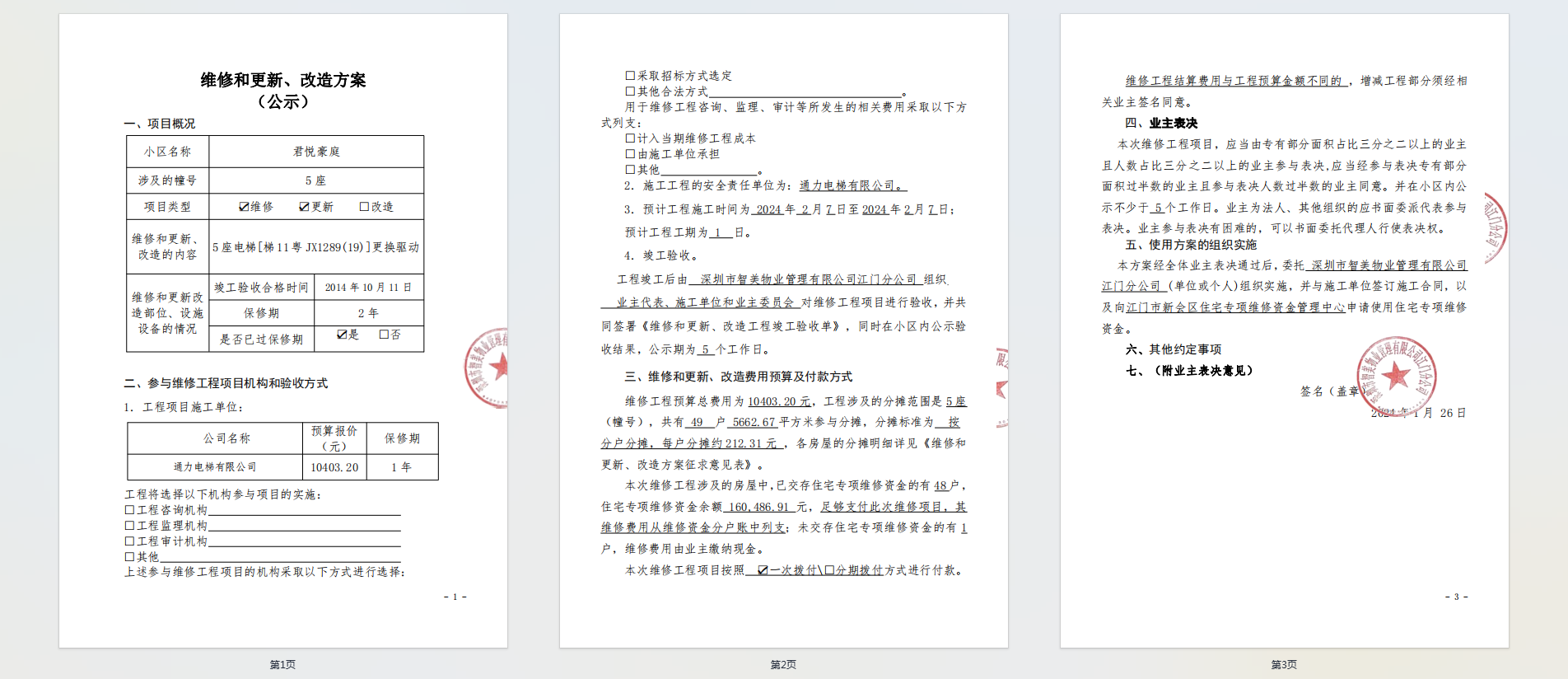Image resolution: width=1568 pixels, height=679 pixels.
Task: Tick the 否 box for warranty expired
Action: [x=384, y=335]
